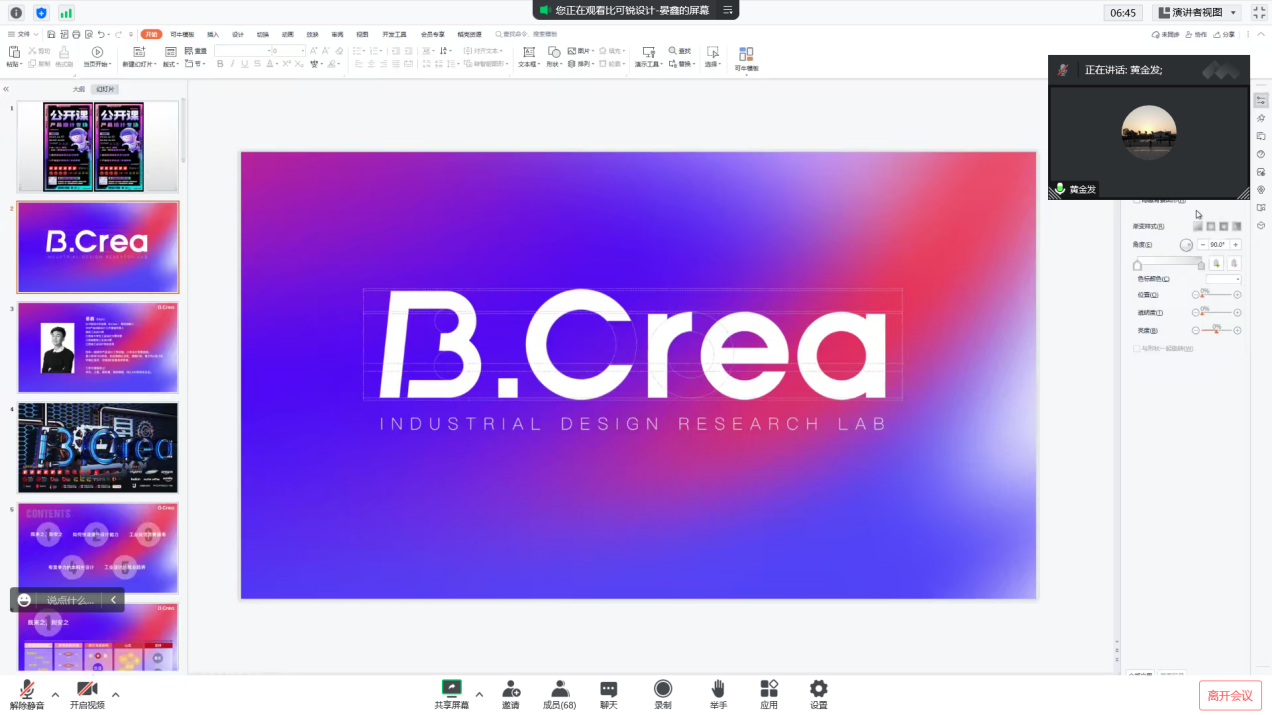The image size is (1272, 715).
Task: Click the 分享 share button
Action: click(1225, 34)
